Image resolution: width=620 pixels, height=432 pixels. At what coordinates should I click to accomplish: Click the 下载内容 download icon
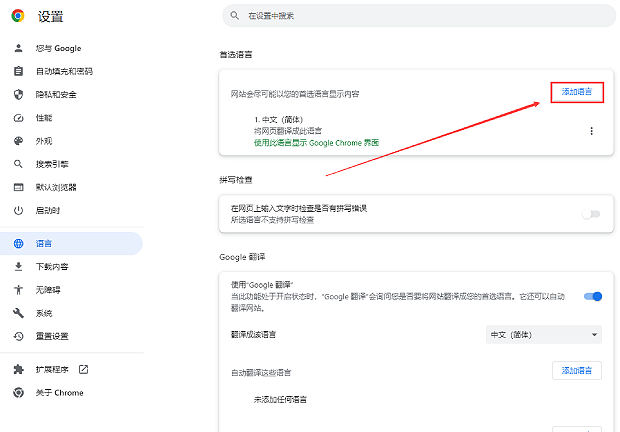(x=18, y=267)
